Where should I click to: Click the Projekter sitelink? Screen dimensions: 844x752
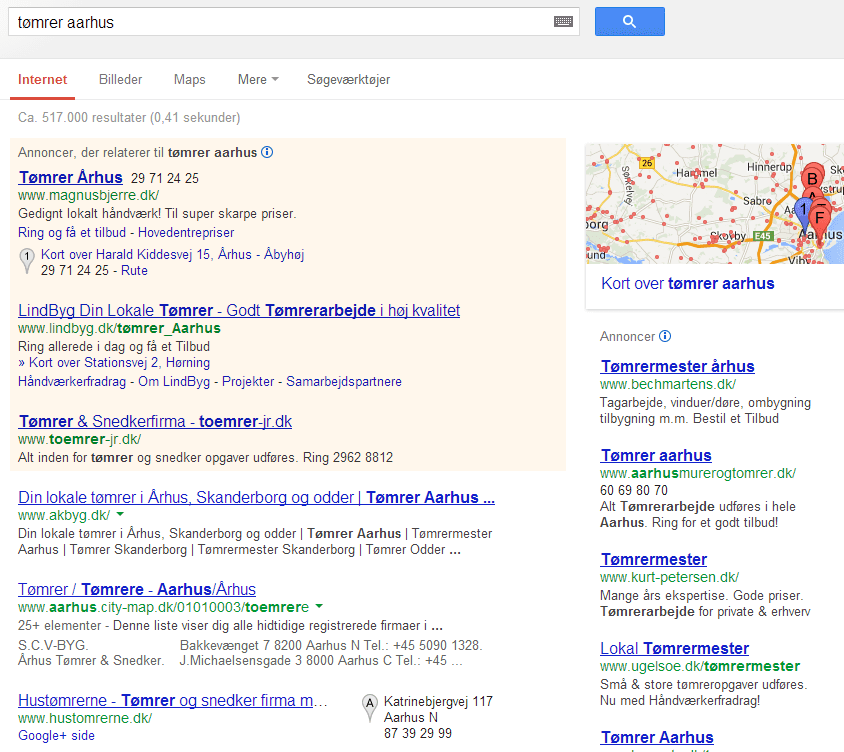click(x=248, y=382)
